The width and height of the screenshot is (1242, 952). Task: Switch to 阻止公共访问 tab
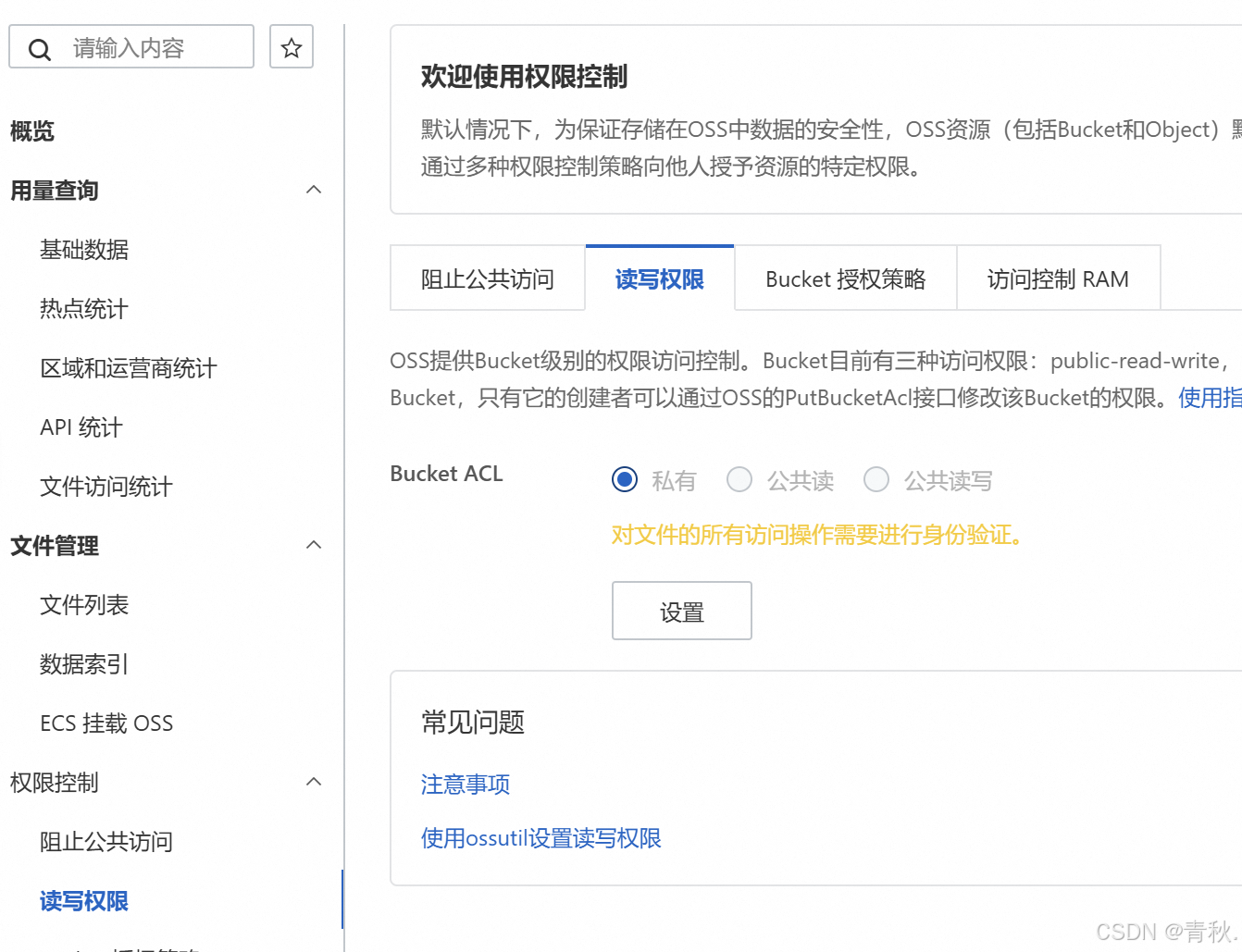[488, 278]
